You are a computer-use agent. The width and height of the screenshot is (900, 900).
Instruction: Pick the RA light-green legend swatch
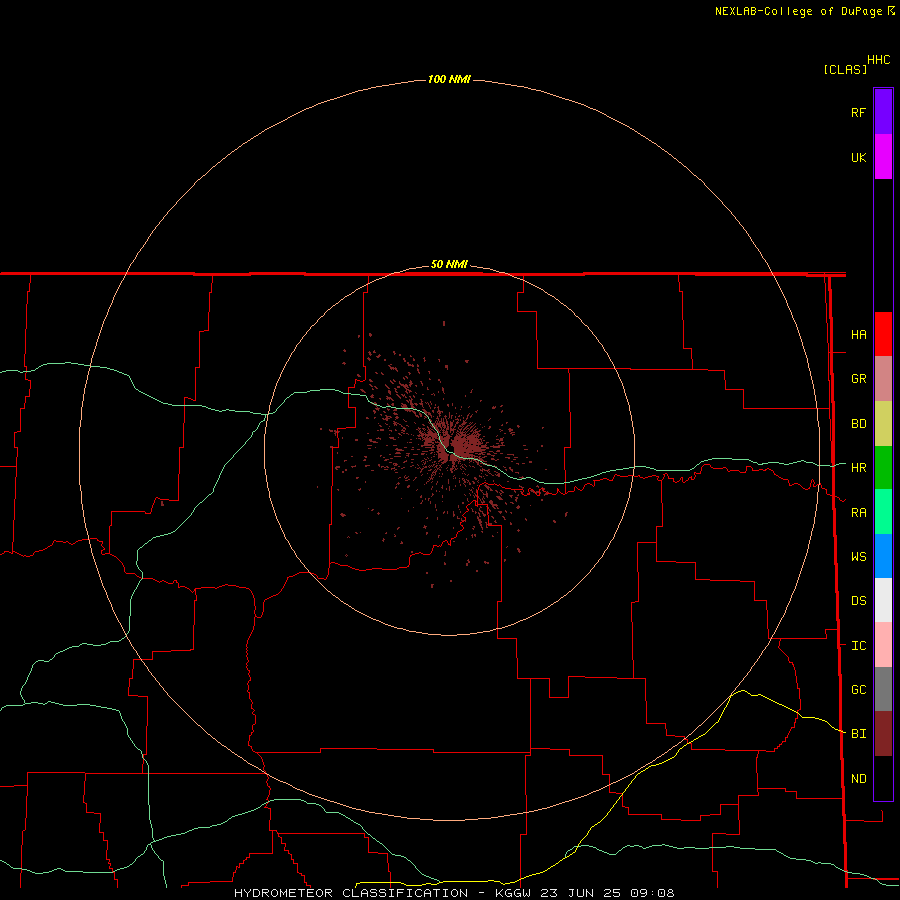coord(883,512)
